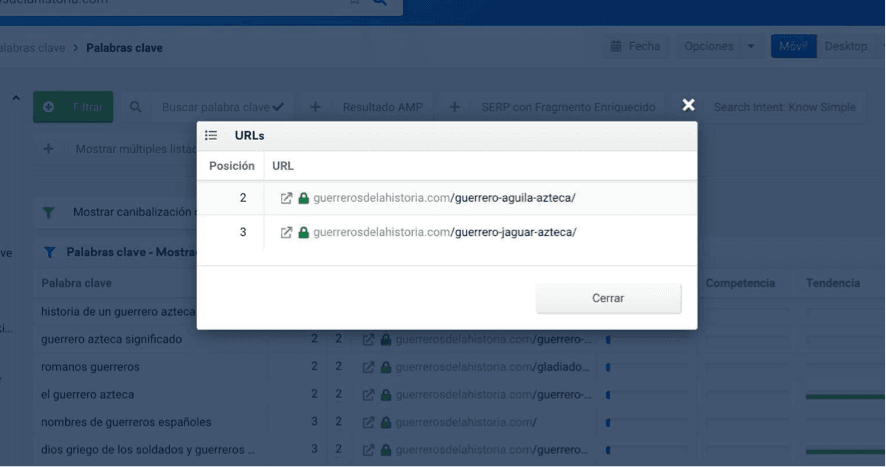
Task: Click funnel icon beside Mostrar canibalización
Action: point(49,213)
